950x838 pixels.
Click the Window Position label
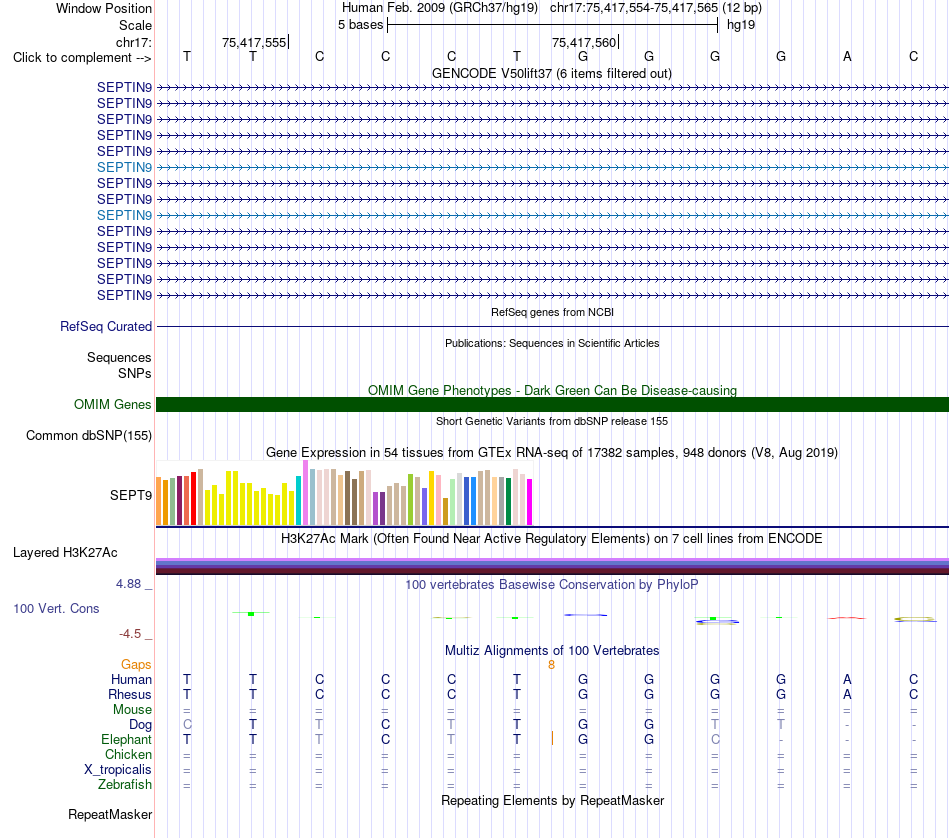click(x=104, y=8)
